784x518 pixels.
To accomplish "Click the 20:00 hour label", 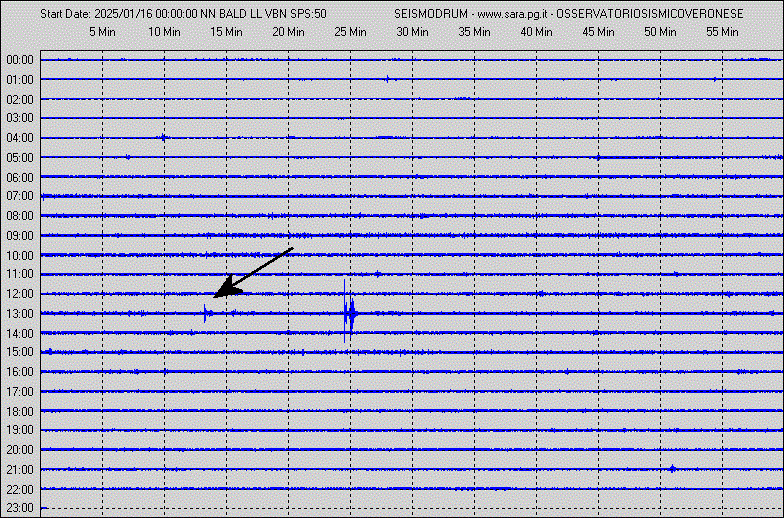I will pos(20,450).
